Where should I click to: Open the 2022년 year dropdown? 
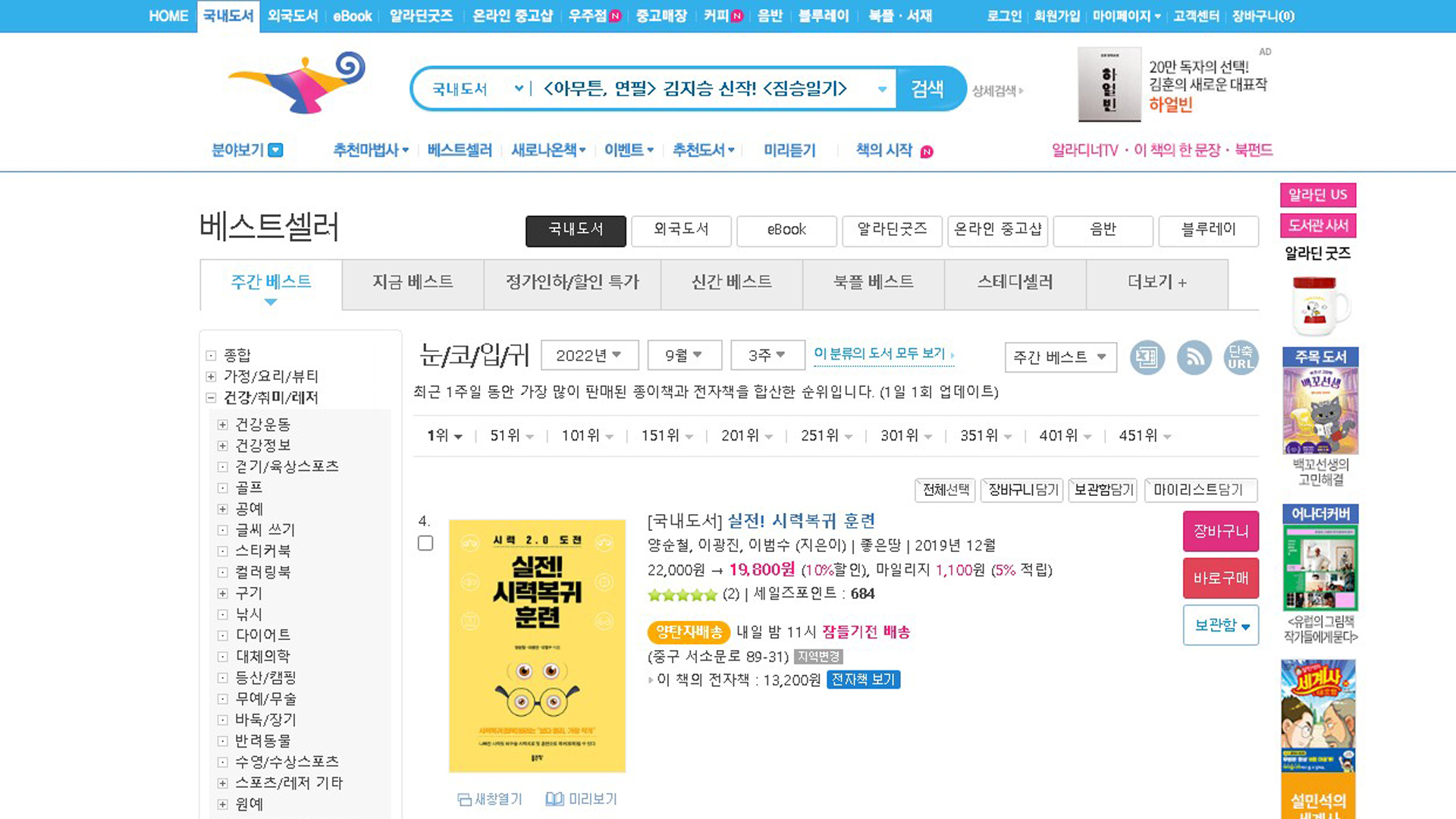point(589,355)
